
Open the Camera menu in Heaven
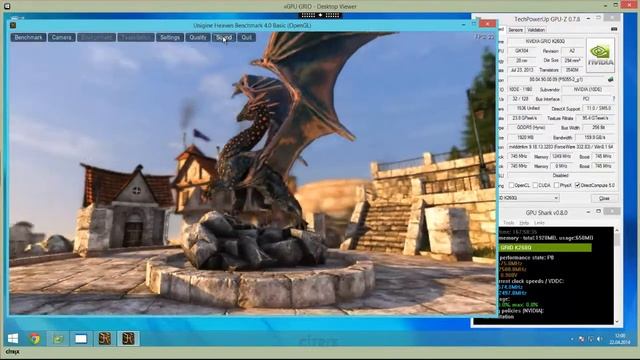pyautogui.click(x=62, y=38)
